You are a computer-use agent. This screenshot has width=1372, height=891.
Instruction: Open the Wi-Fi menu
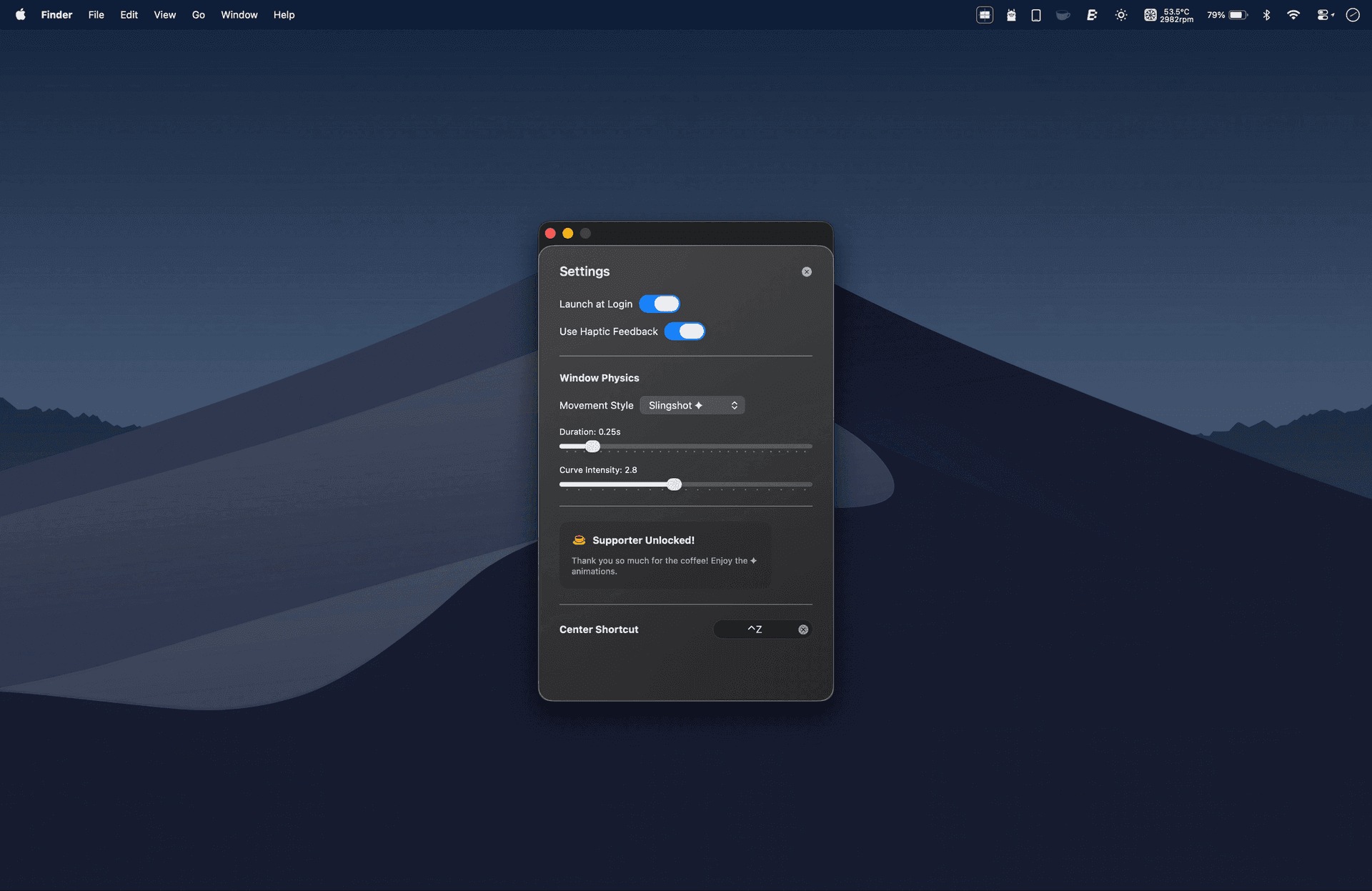(1293, 14)
